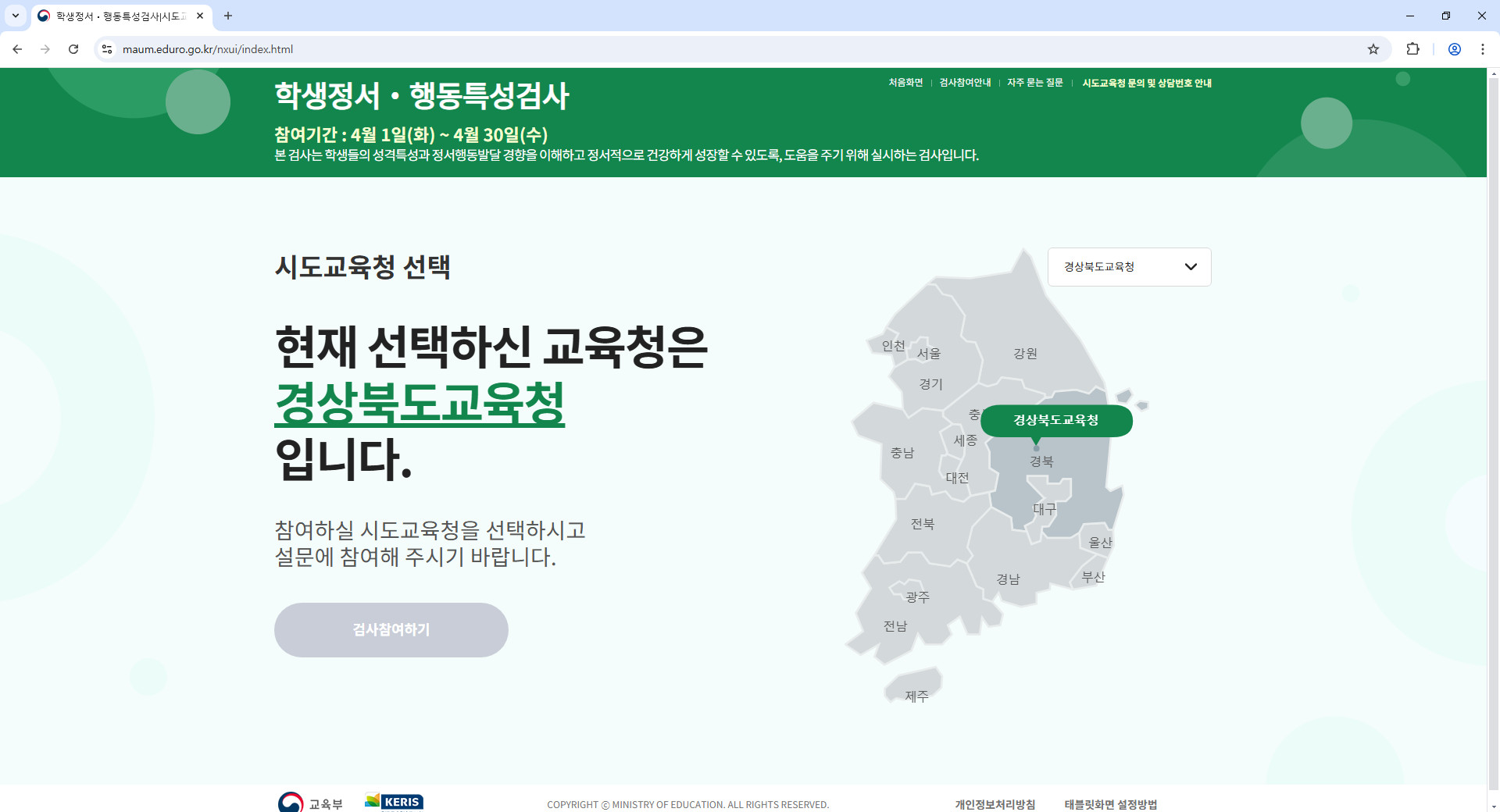Screen dimensions: 1500x812
Task: Select 전남 region on the map
Action: [895, 626]
